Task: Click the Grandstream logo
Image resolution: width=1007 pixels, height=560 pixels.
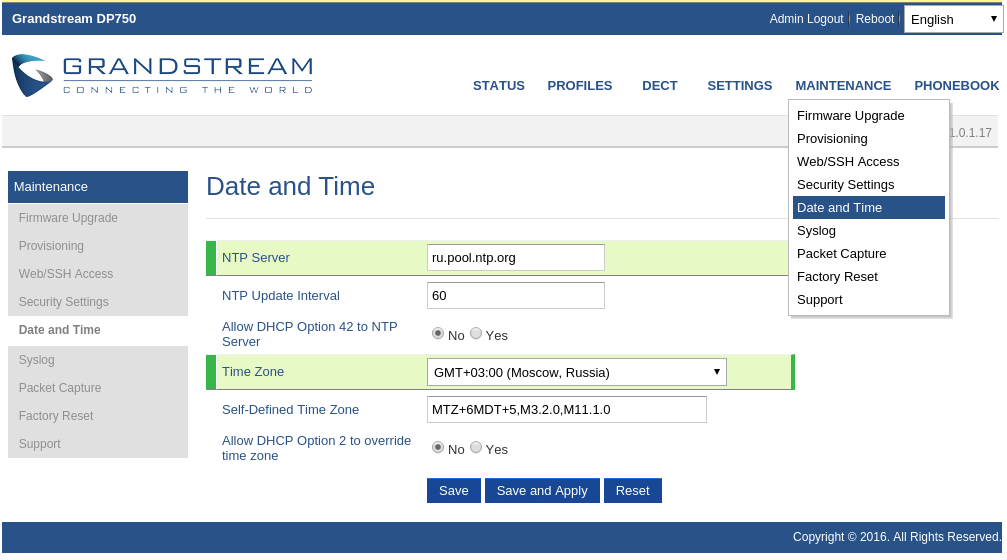Action: [x=162, y=75]
